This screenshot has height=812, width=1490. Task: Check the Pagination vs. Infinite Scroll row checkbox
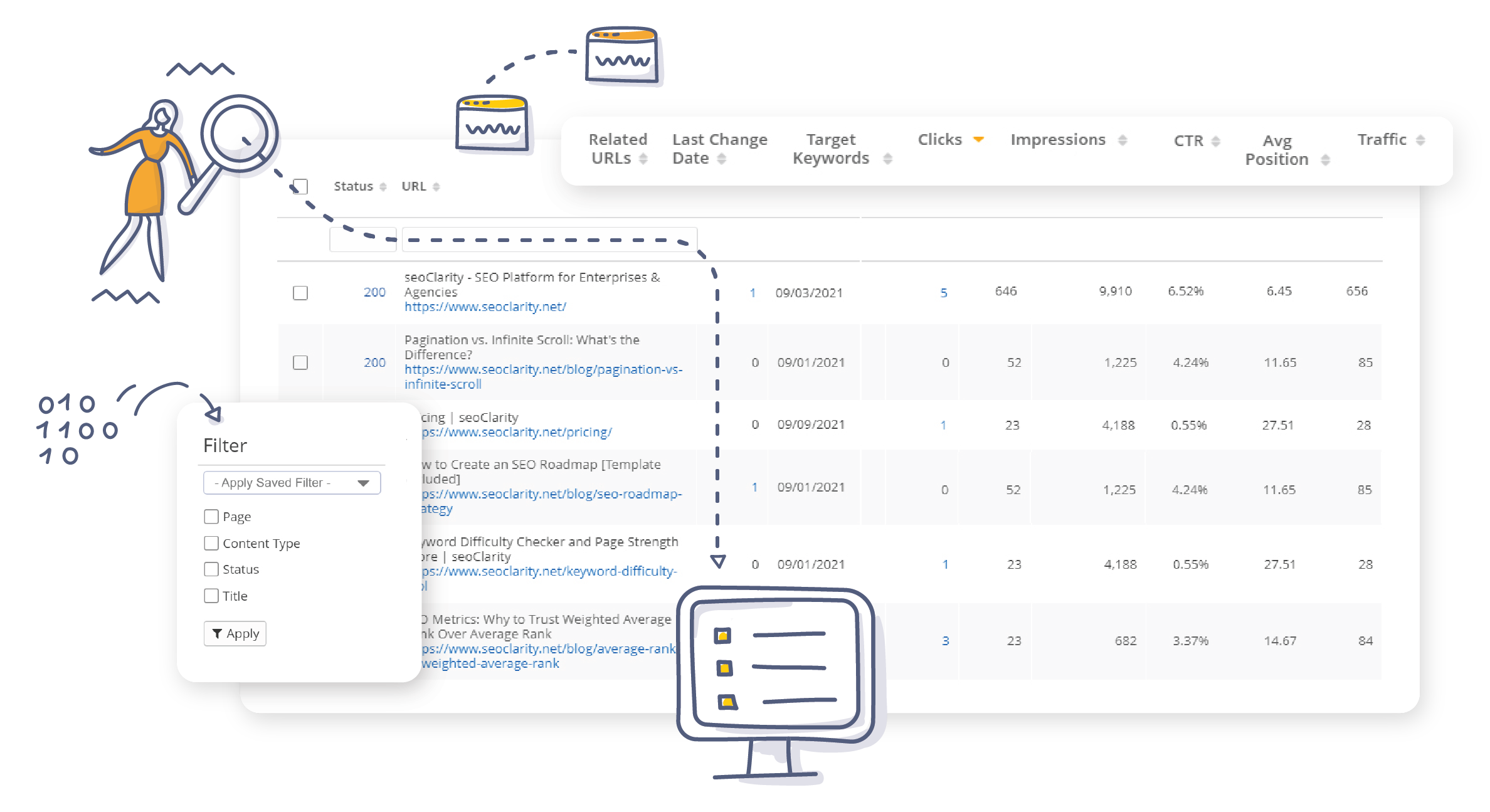pos(300,362)
